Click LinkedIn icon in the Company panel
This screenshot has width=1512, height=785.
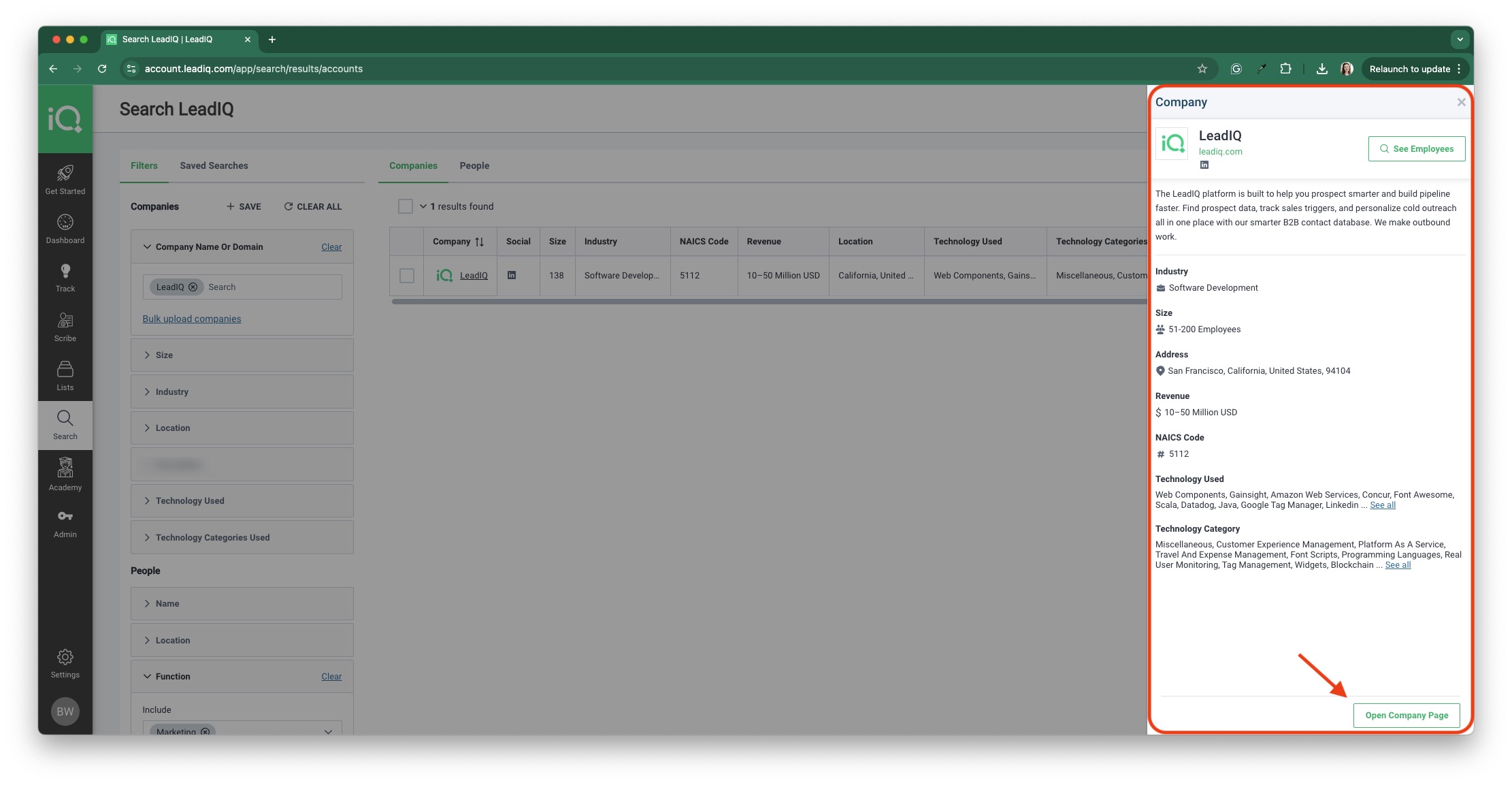click(x=1204, y=165)
